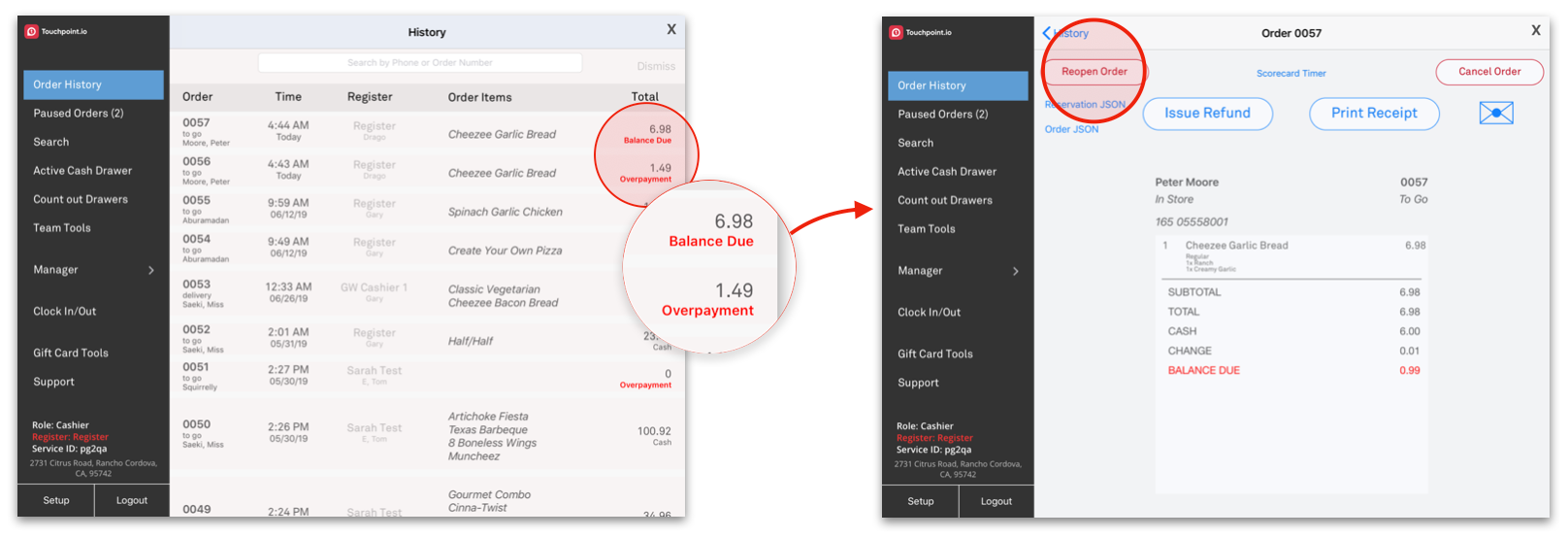Close the Order 0057 panel with X
Screen dimensions: 1568x538
point(1536,31)
